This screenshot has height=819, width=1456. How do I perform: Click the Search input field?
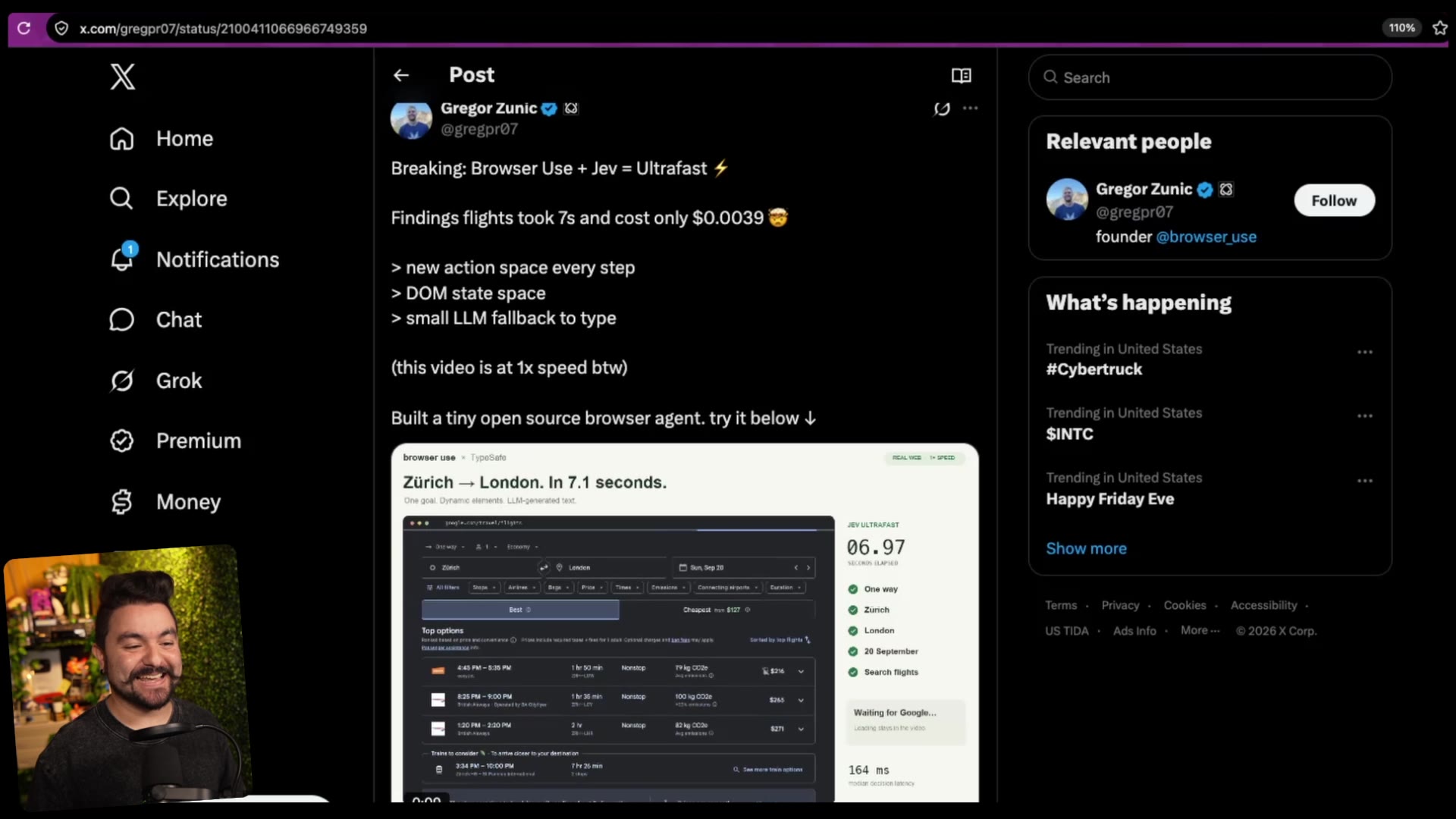coord(1210,77)
